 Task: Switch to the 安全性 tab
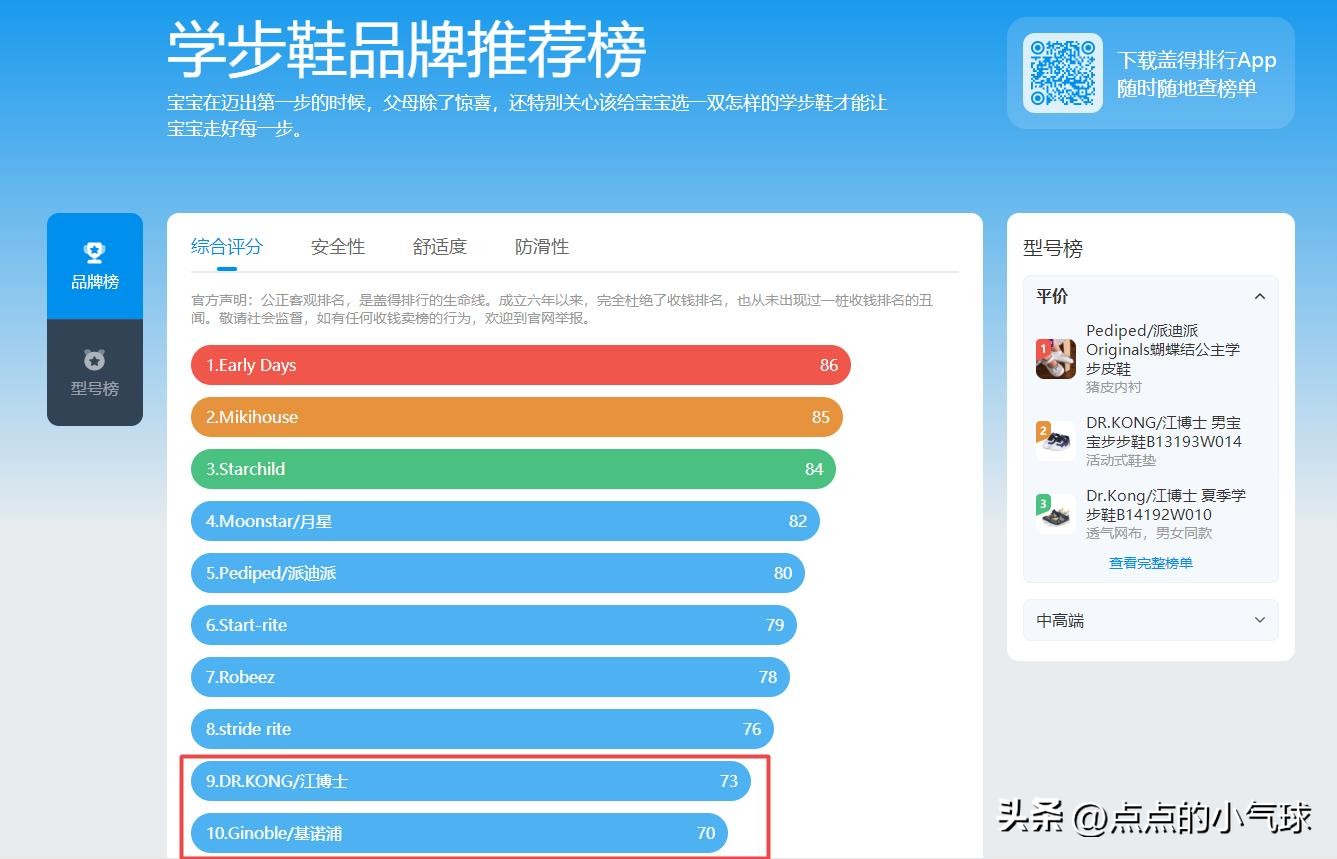tap(337, 246)
